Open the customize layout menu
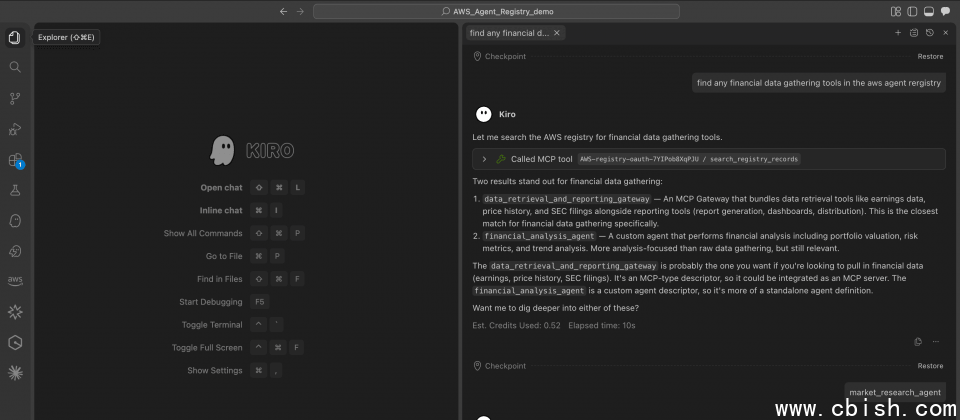This screenshot has width=960, height=420. click(896, 11)
